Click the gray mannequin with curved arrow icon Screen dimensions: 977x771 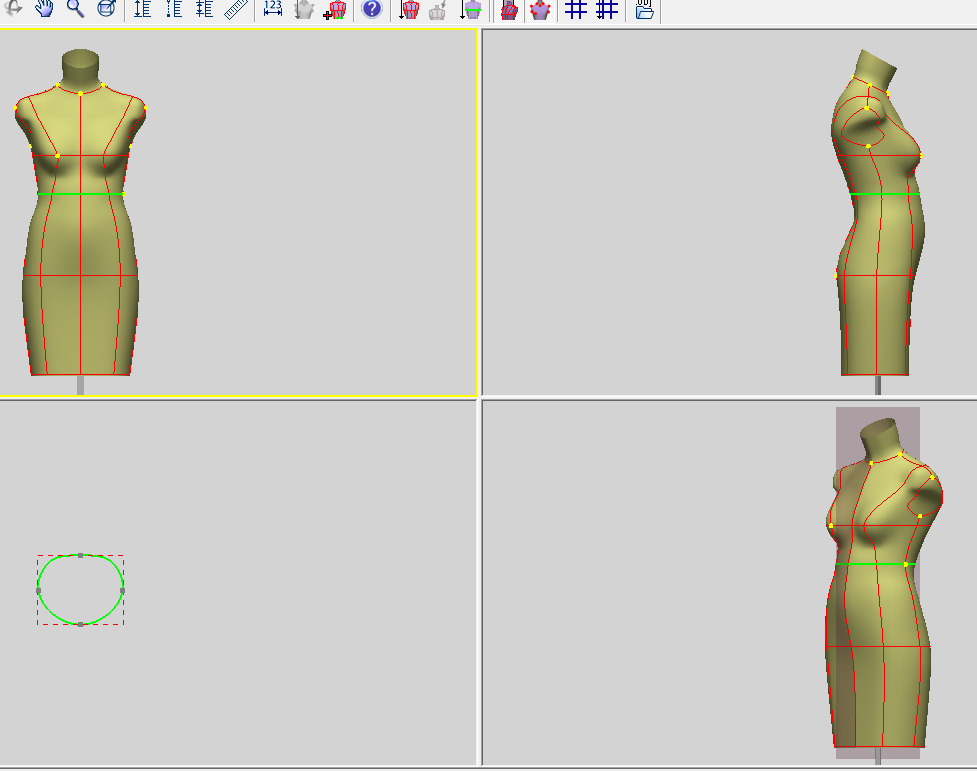(x=438, y=9)
